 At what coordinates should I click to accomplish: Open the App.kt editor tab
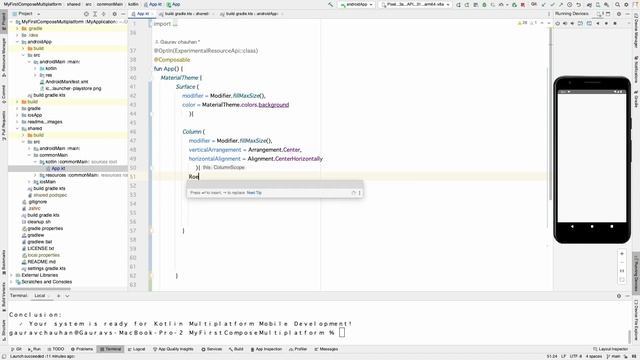point(142,13)
